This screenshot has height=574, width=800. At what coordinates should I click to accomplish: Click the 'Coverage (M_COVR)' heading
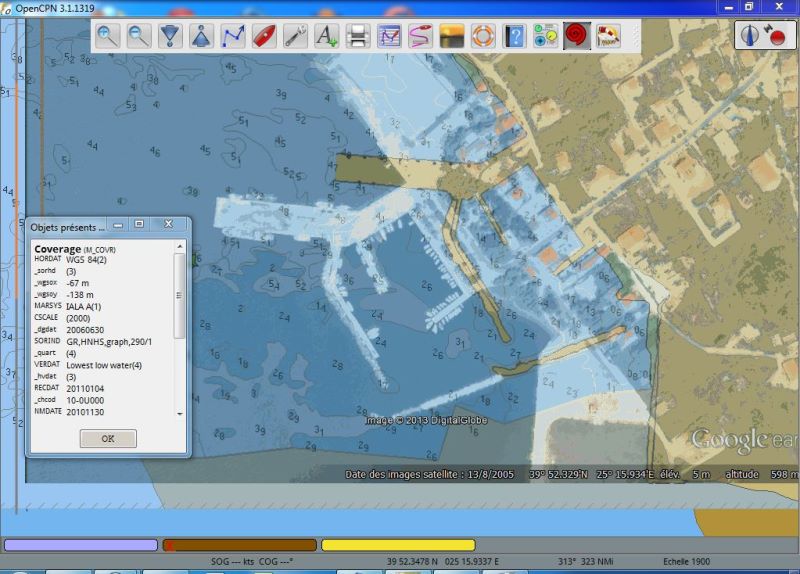click(x=75, y=249)
